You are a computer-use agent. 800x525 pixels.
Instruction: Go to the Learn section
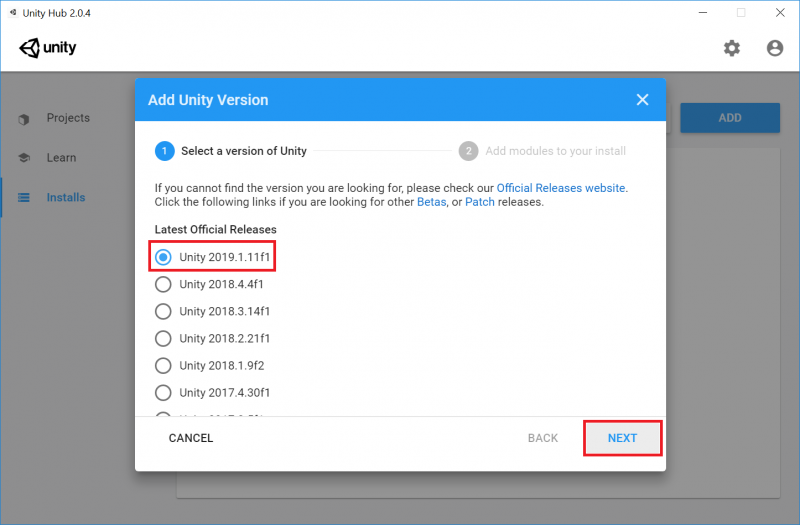click(x=61, y=158)
